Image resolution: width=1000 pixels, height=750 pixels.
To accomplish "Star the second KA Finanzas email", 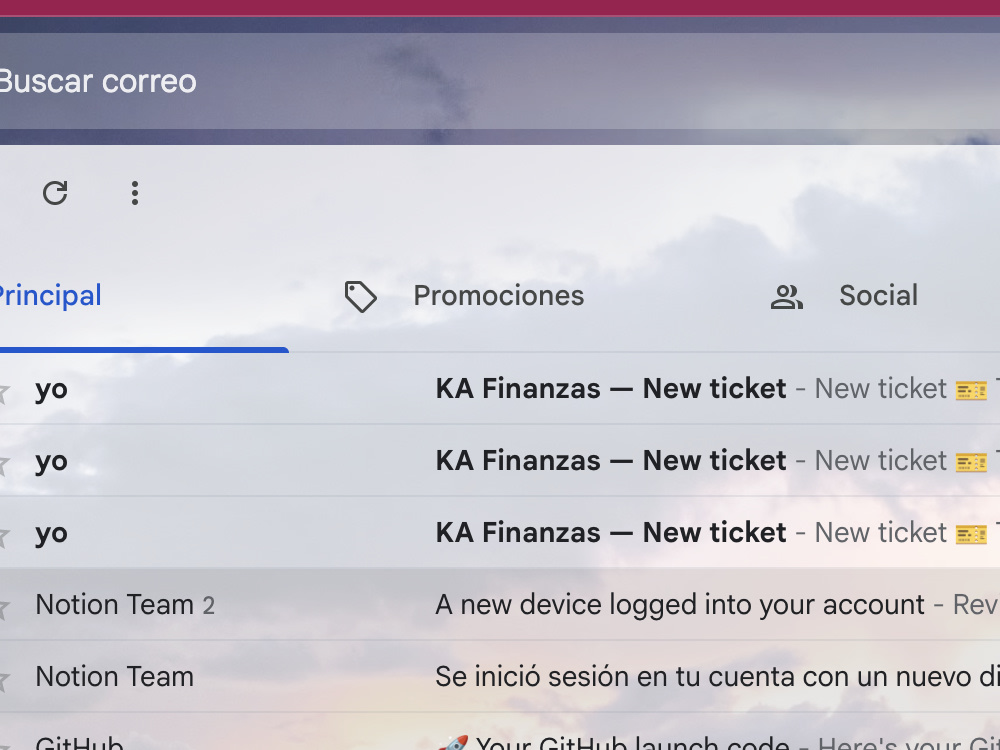I will click(3, 463).
